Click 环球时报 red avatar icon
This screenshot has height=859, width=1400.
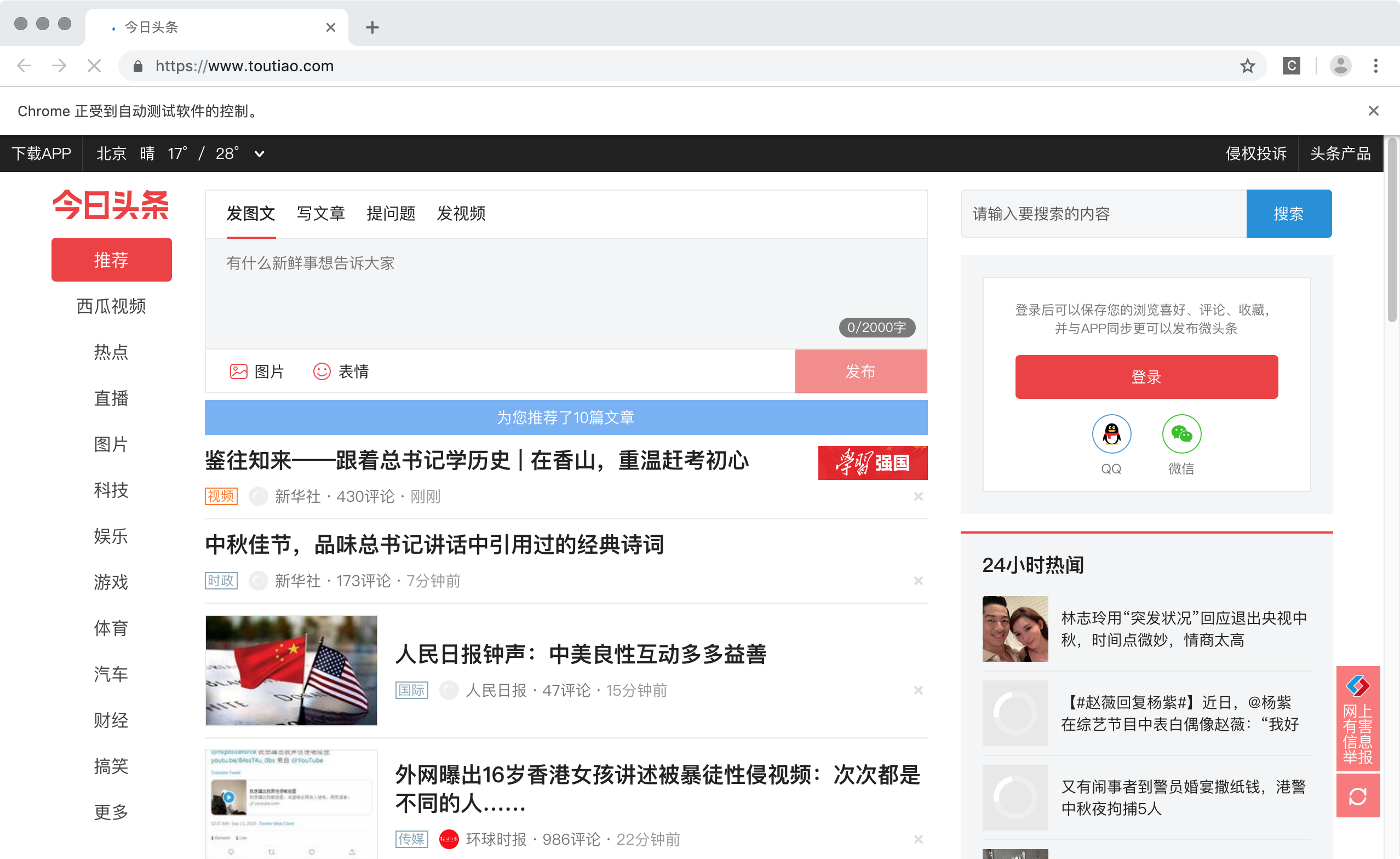pyautogui.click(x=449, y=839)
